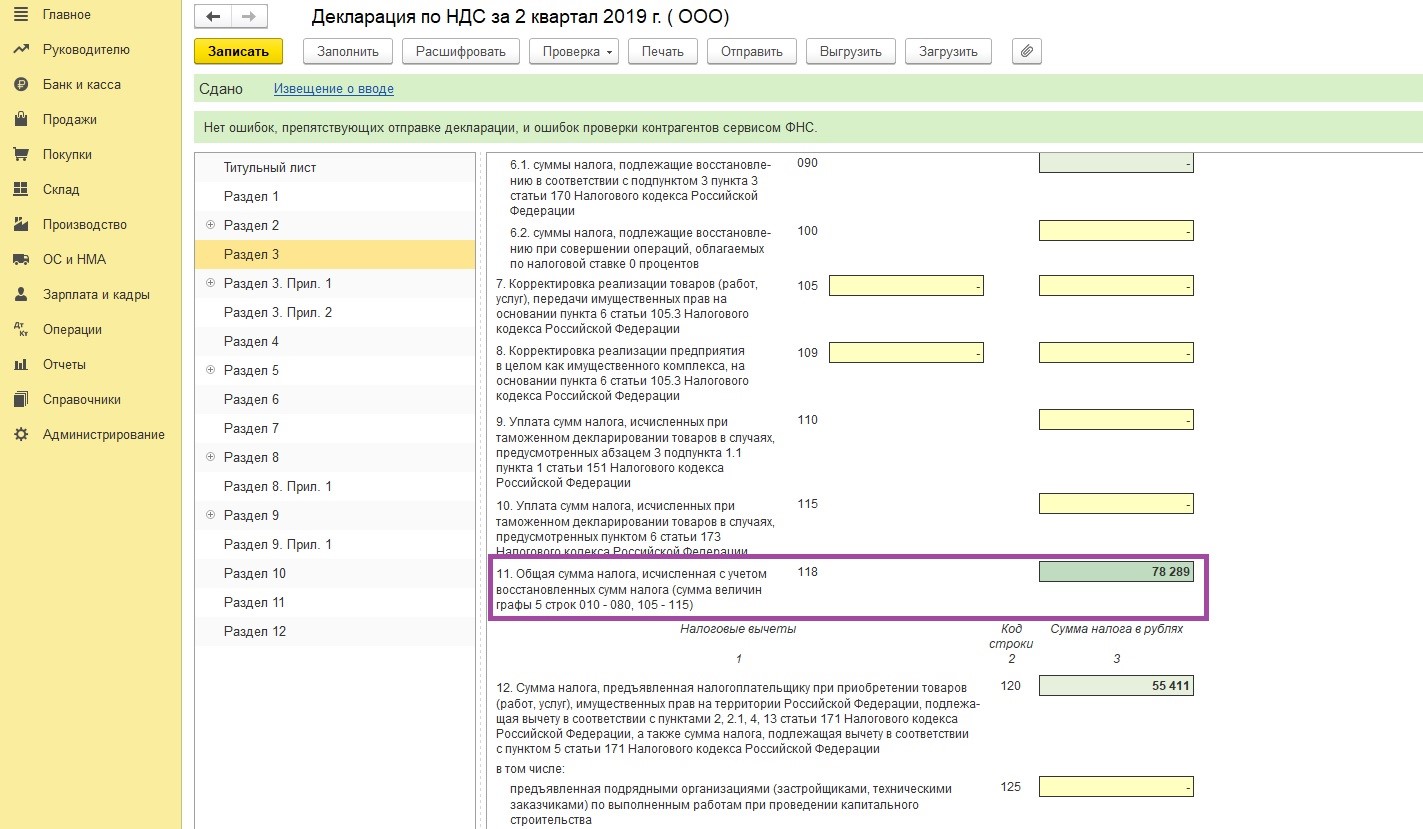Click the line 100 tax amount field
1423x829 pixels.
click(1116, 231)
